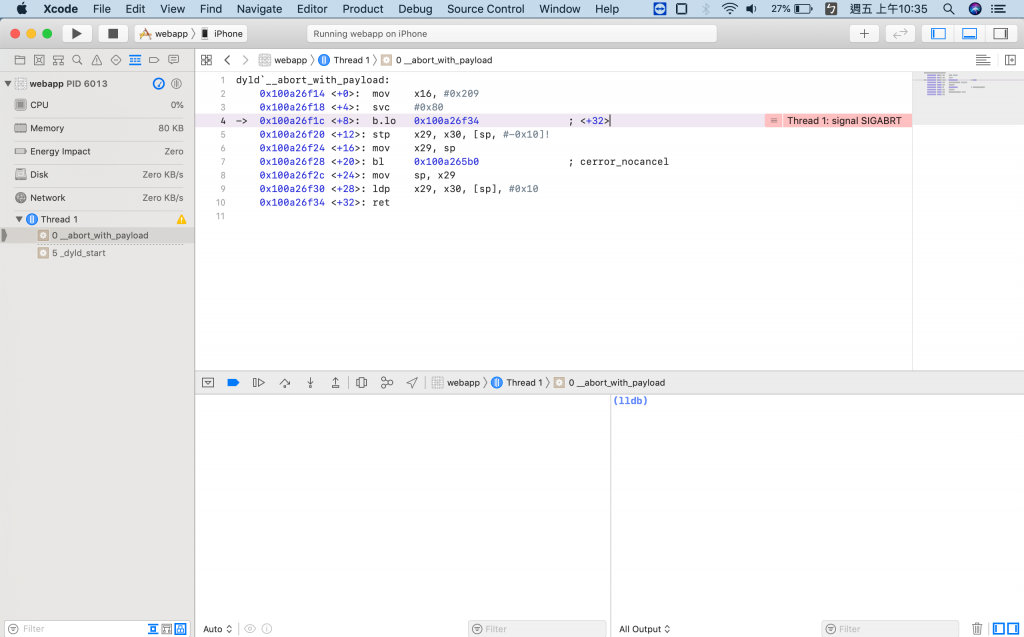The width and height of the screenshot is (1024, 637).
Task: Click the Step into button
Action: tap(310, 383)
